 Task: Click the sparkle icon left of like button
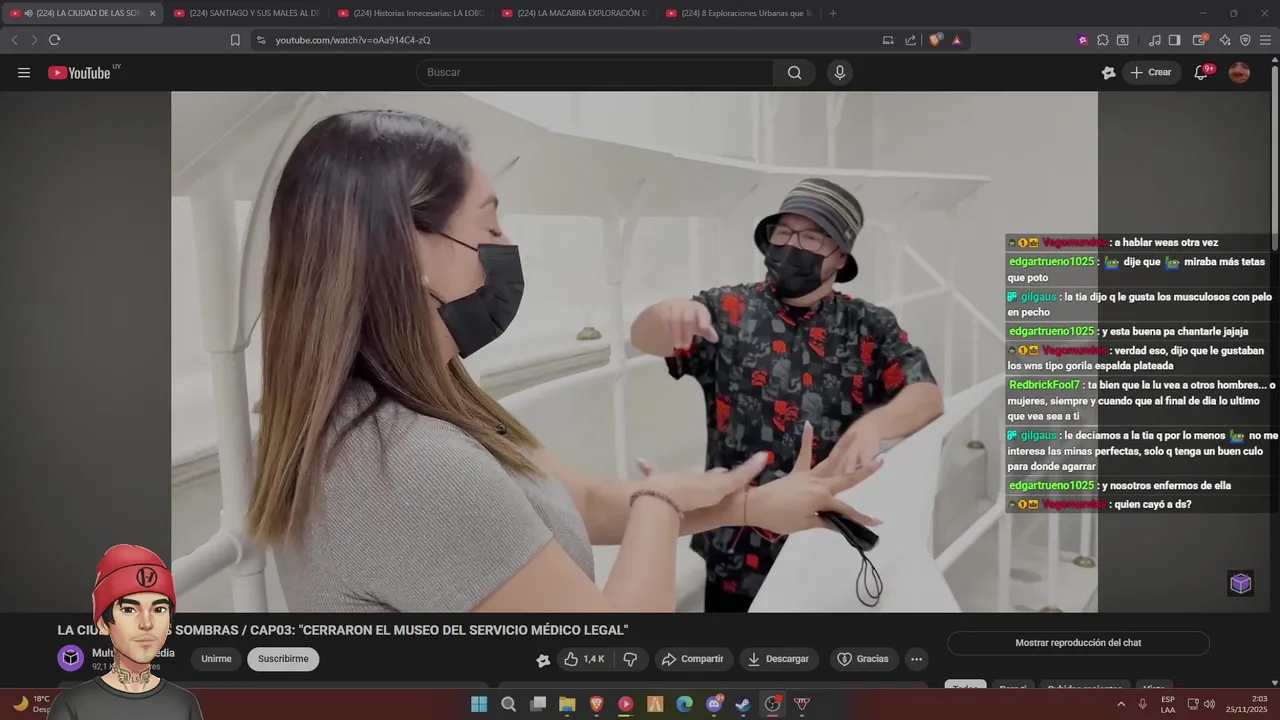pyautogui.click(x=543, y=660)
